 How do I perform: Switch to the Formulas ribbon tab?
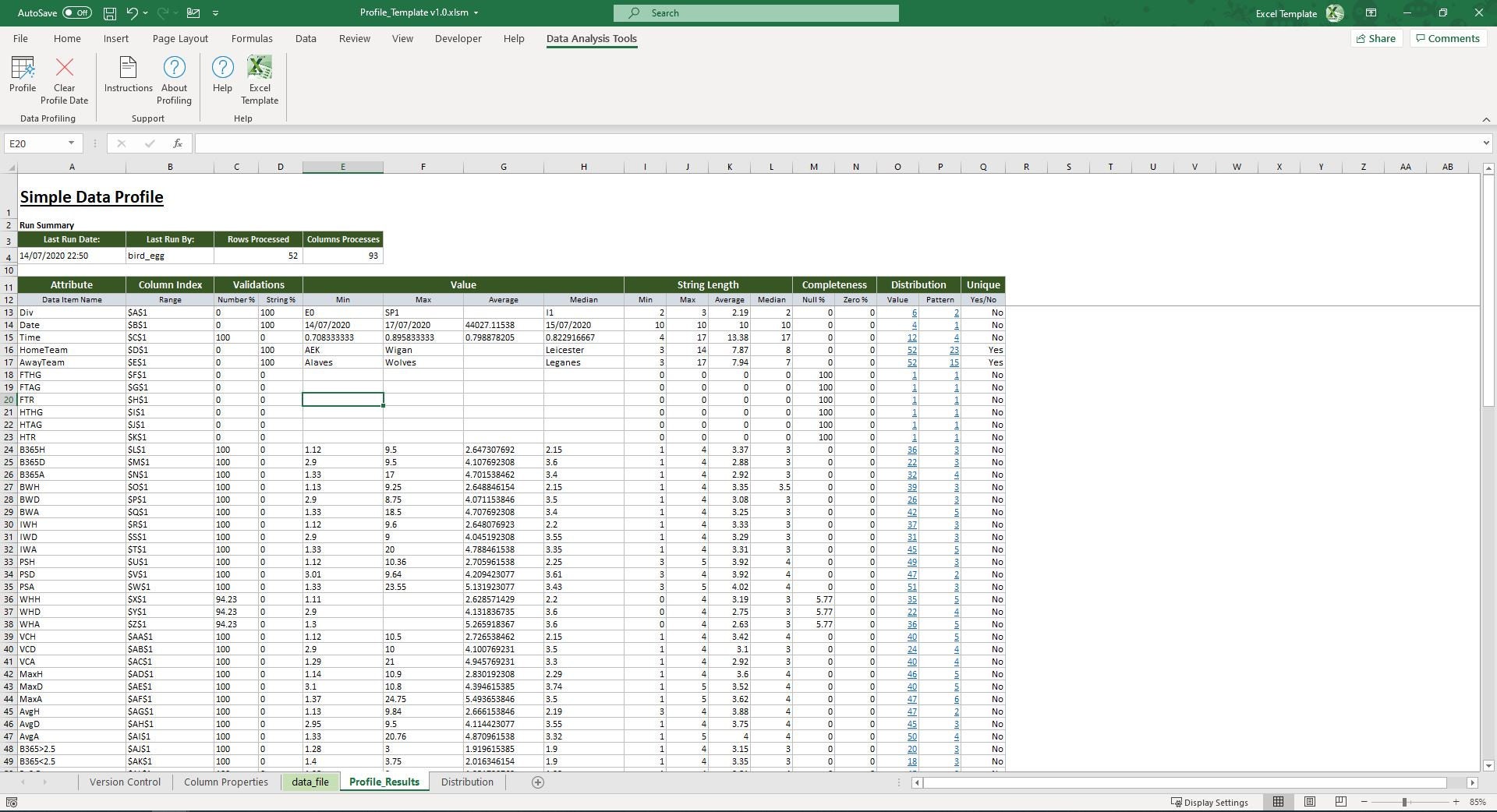[252, 38]
